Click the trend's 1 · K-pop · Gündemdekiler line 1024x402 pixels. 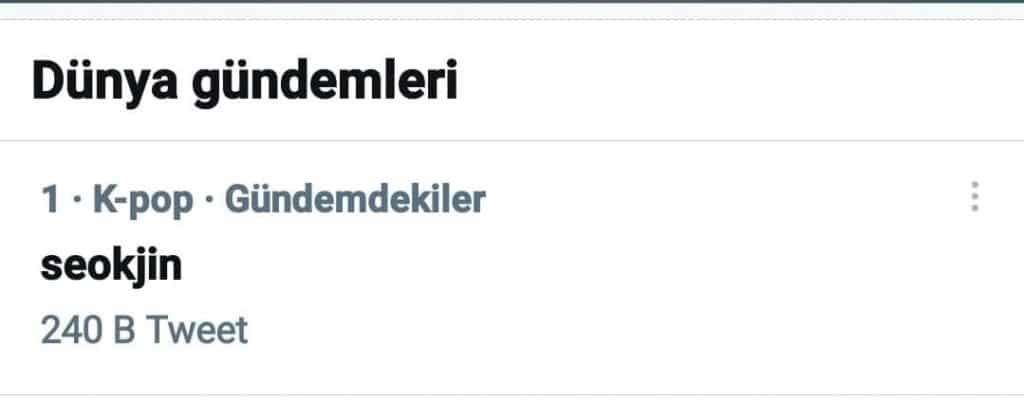click(263, 200)
